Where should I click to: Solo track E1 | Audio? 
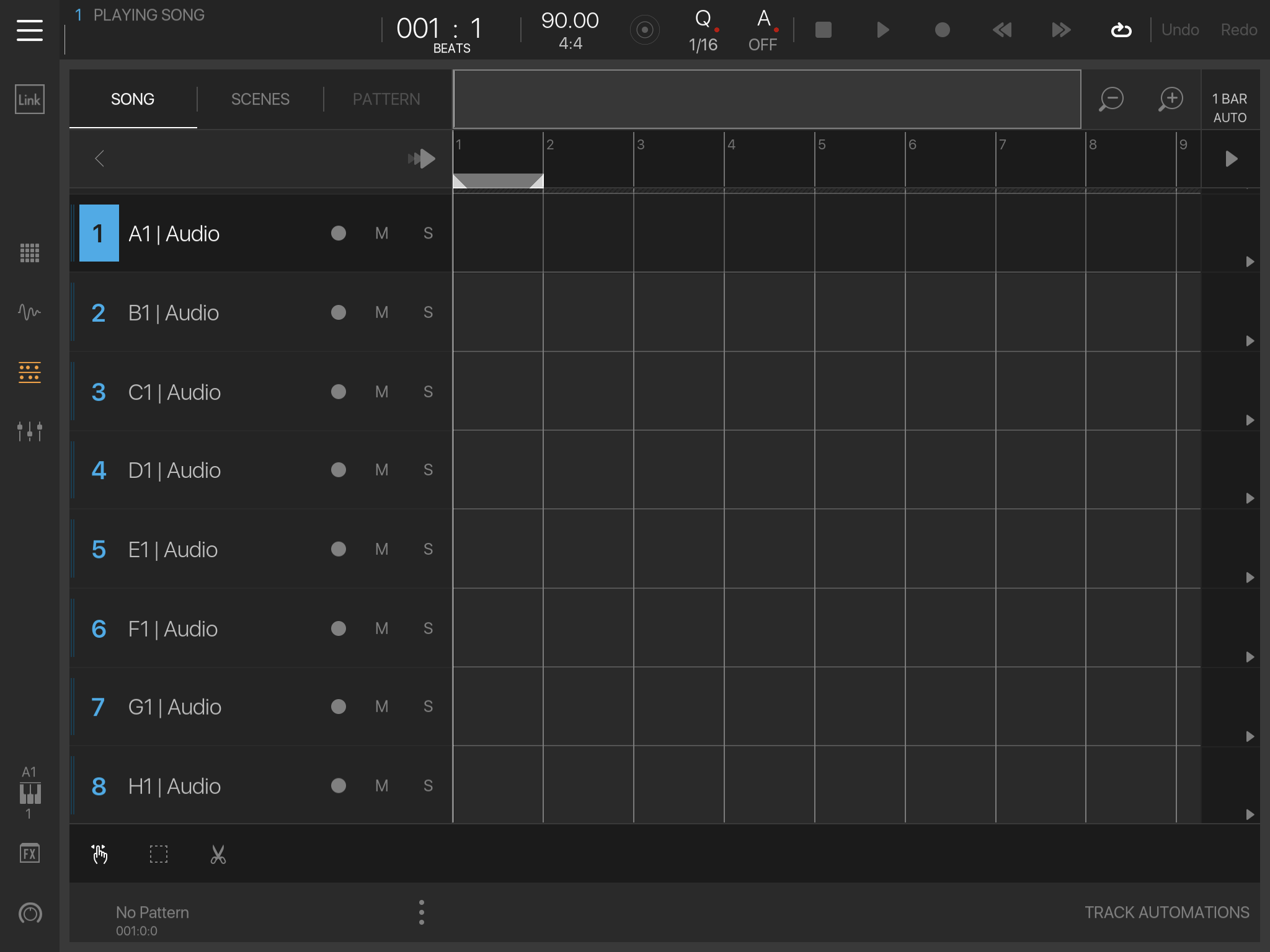(428, 549)
